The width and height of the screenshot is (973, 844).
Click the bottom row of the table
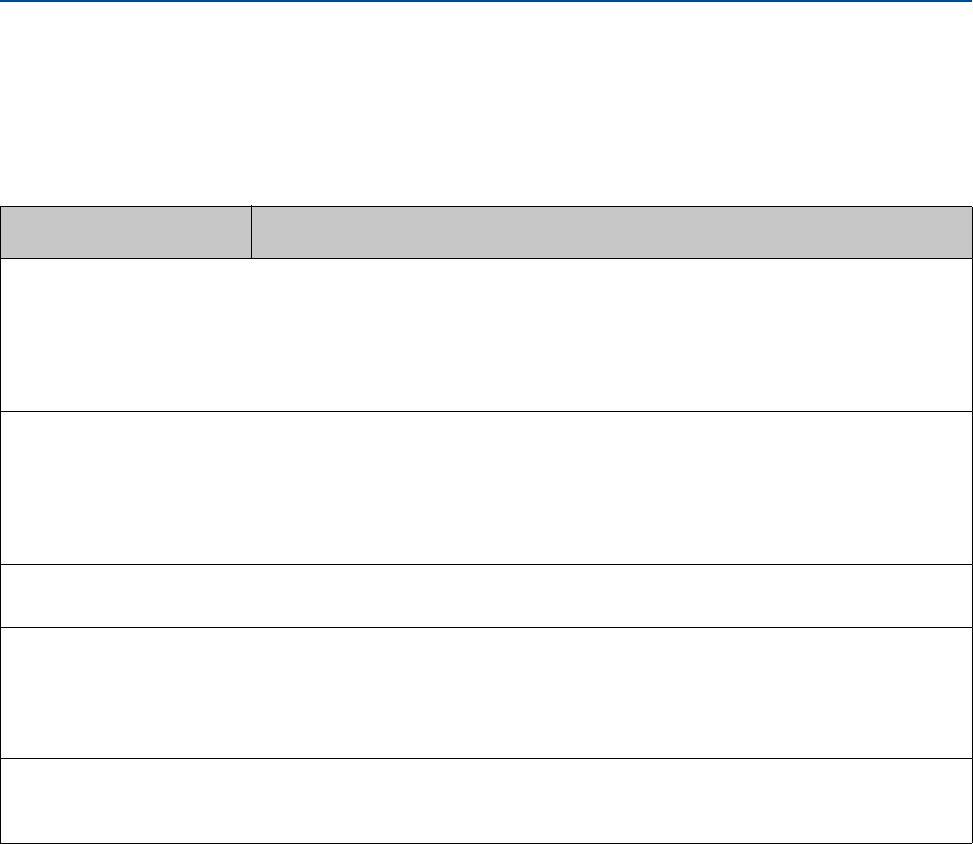tap(486, 800)
